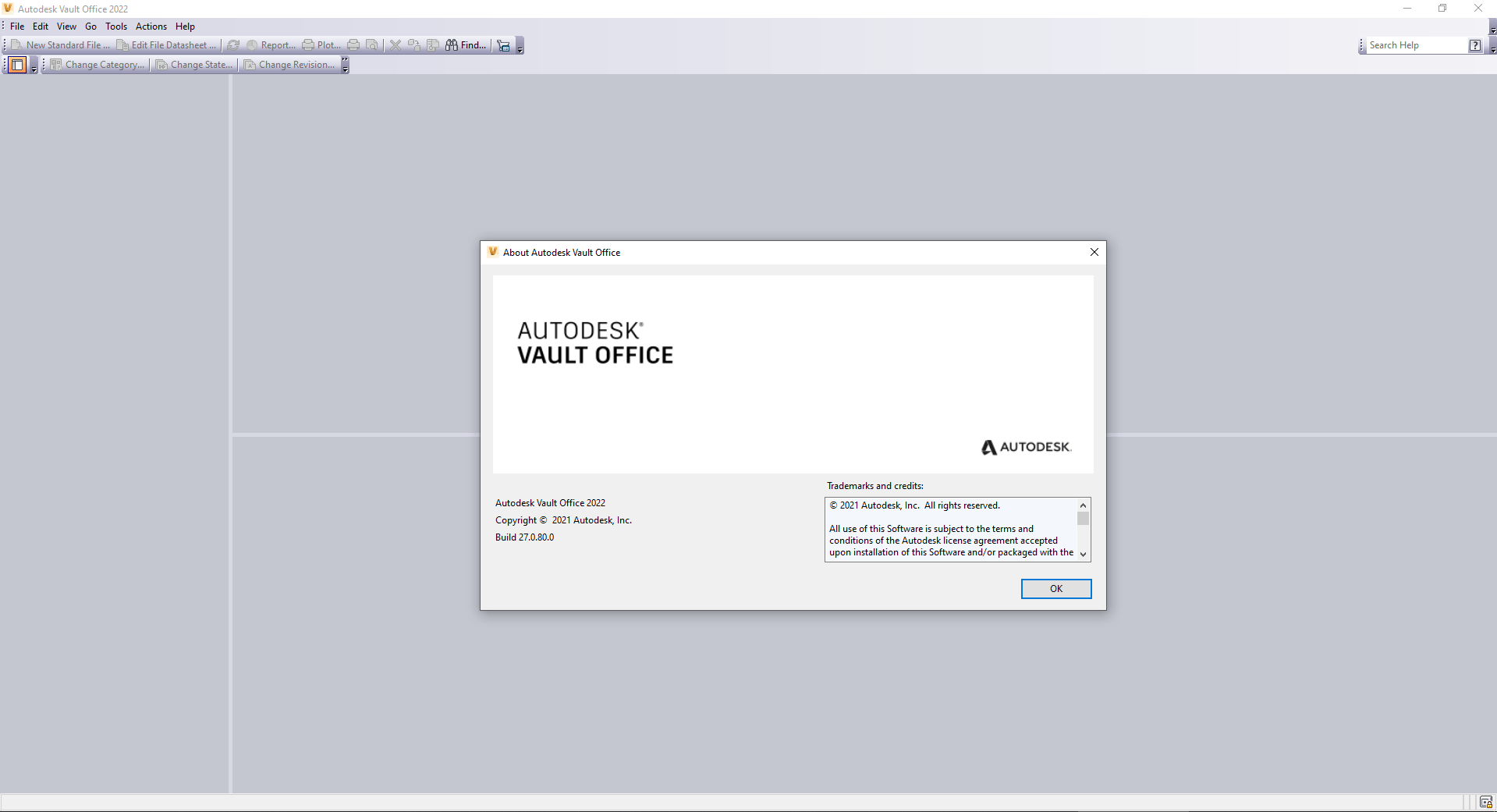Image resolution: width=1497 pixels, height=812 pixels.
Task: Click the Build 27.0.80.0 text
Action: click(524, 537)
